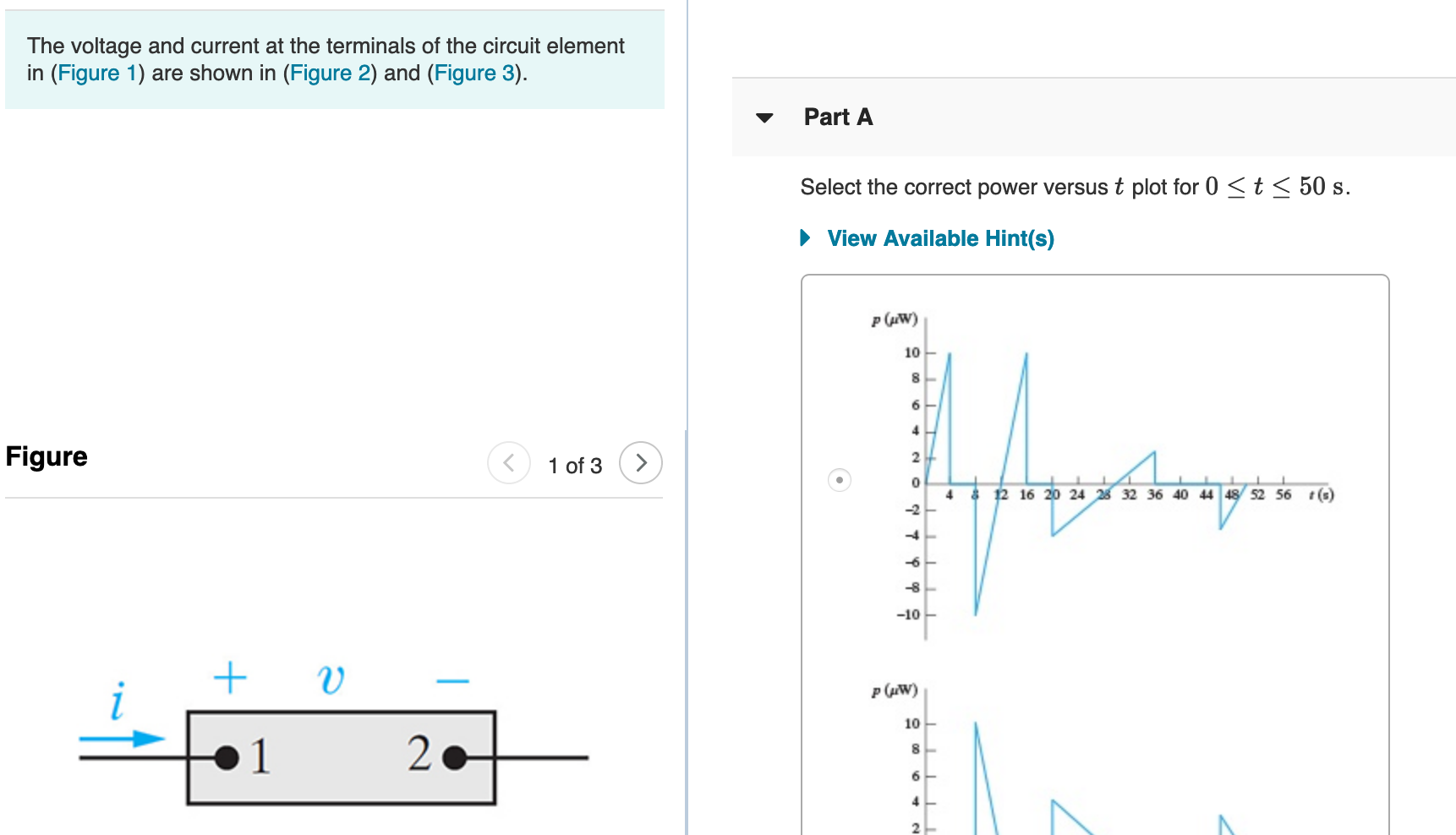Viewport: 1456px width, 835px height.
Task: Click the radio button beside the top graph
Action: 839,479
